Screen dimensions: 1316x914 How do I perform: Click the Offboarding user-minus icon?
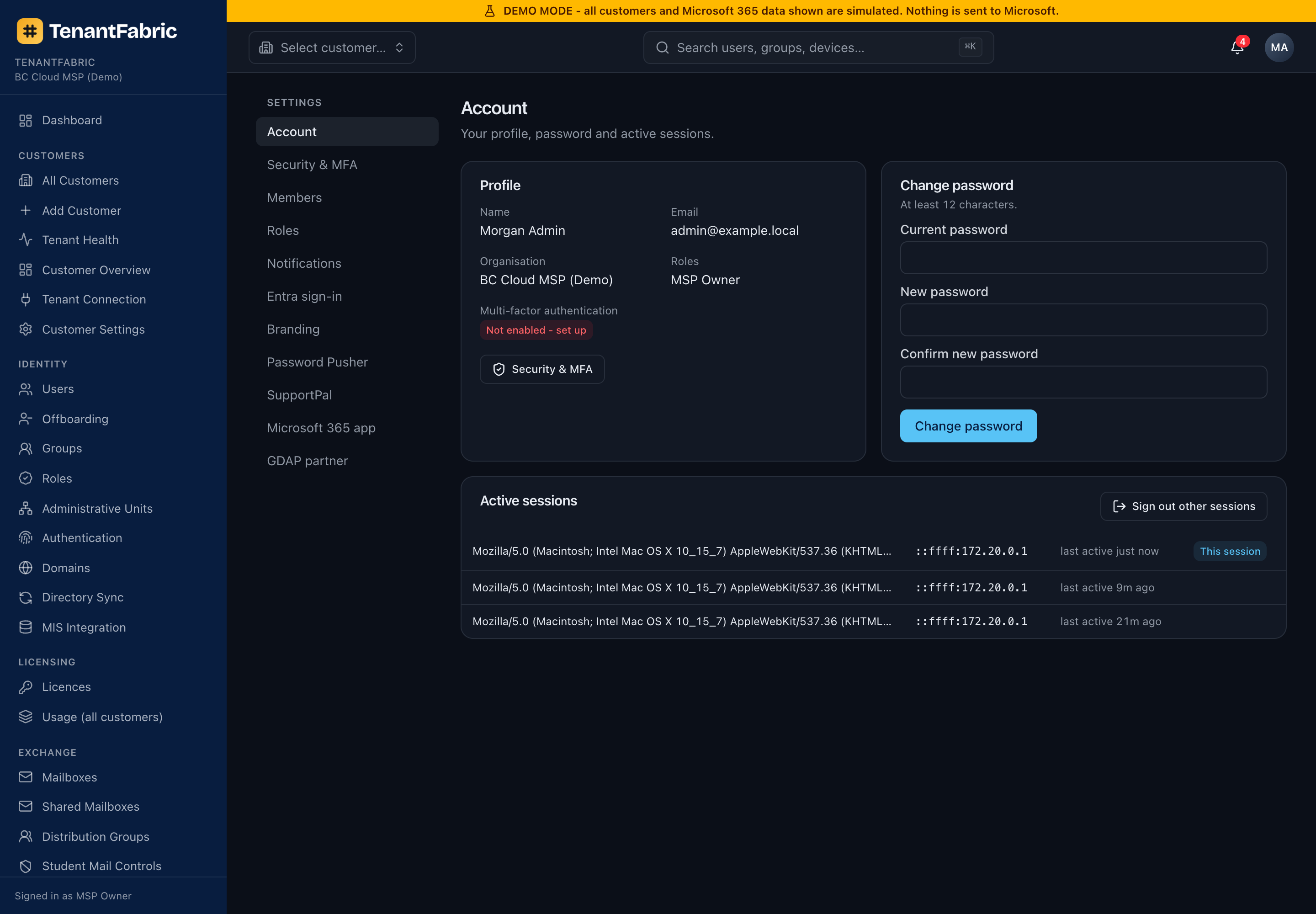pos(26,419)
